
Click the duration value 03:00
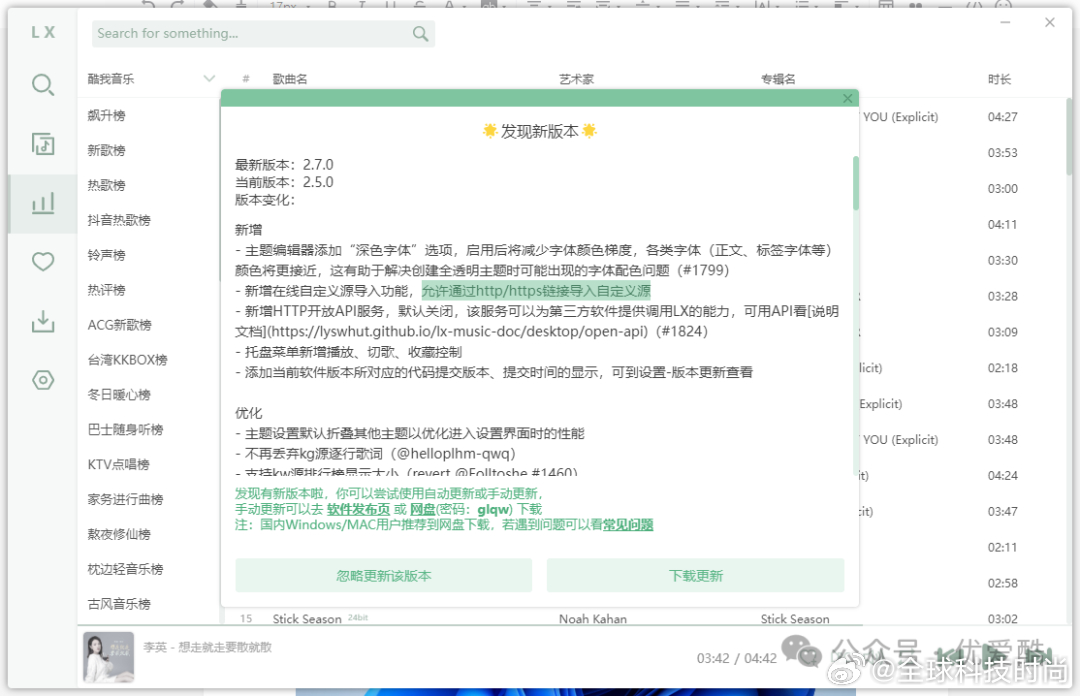coord(1002,189)
